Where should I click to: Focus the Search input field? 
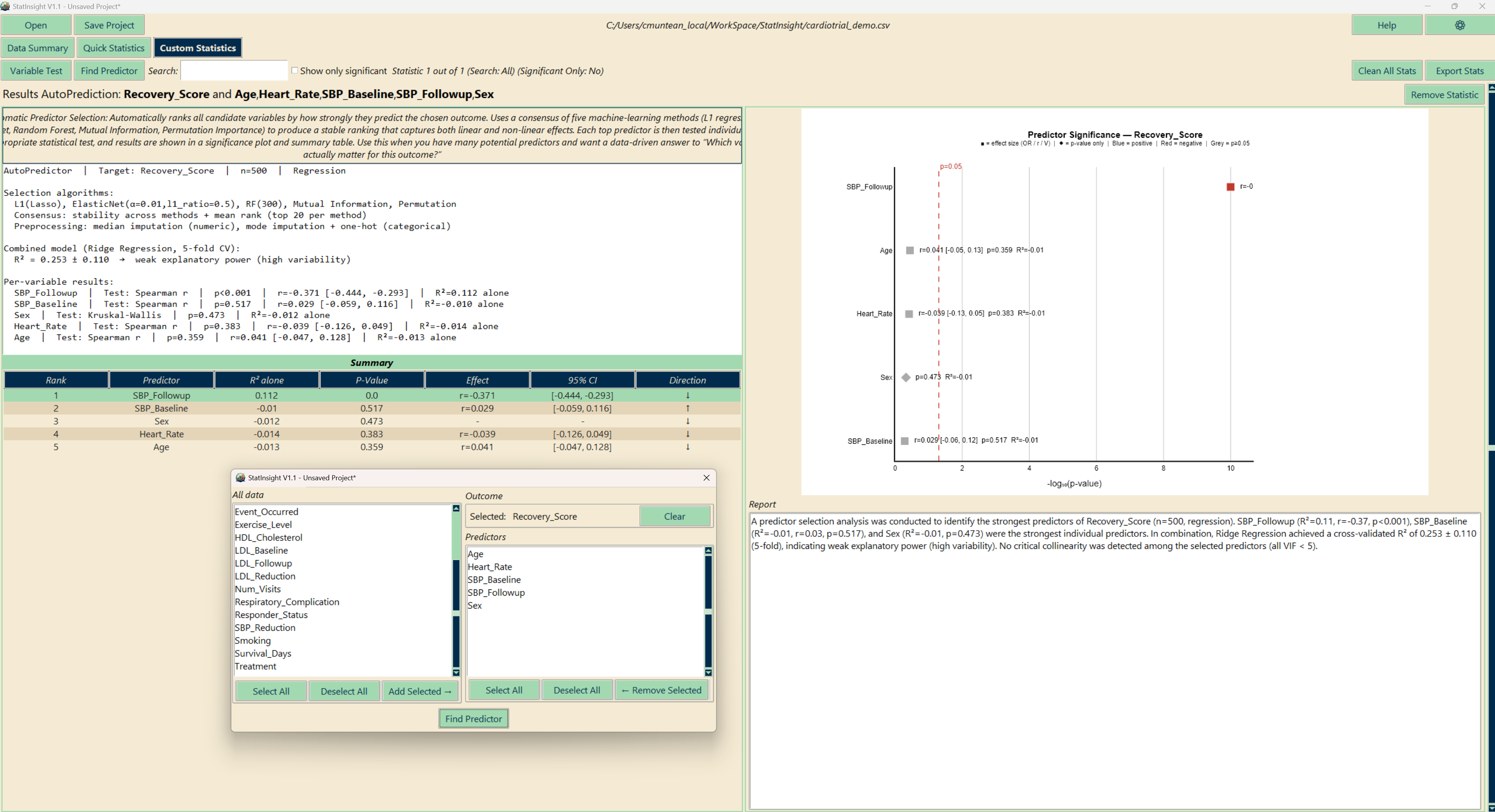[x=234, y=70]
